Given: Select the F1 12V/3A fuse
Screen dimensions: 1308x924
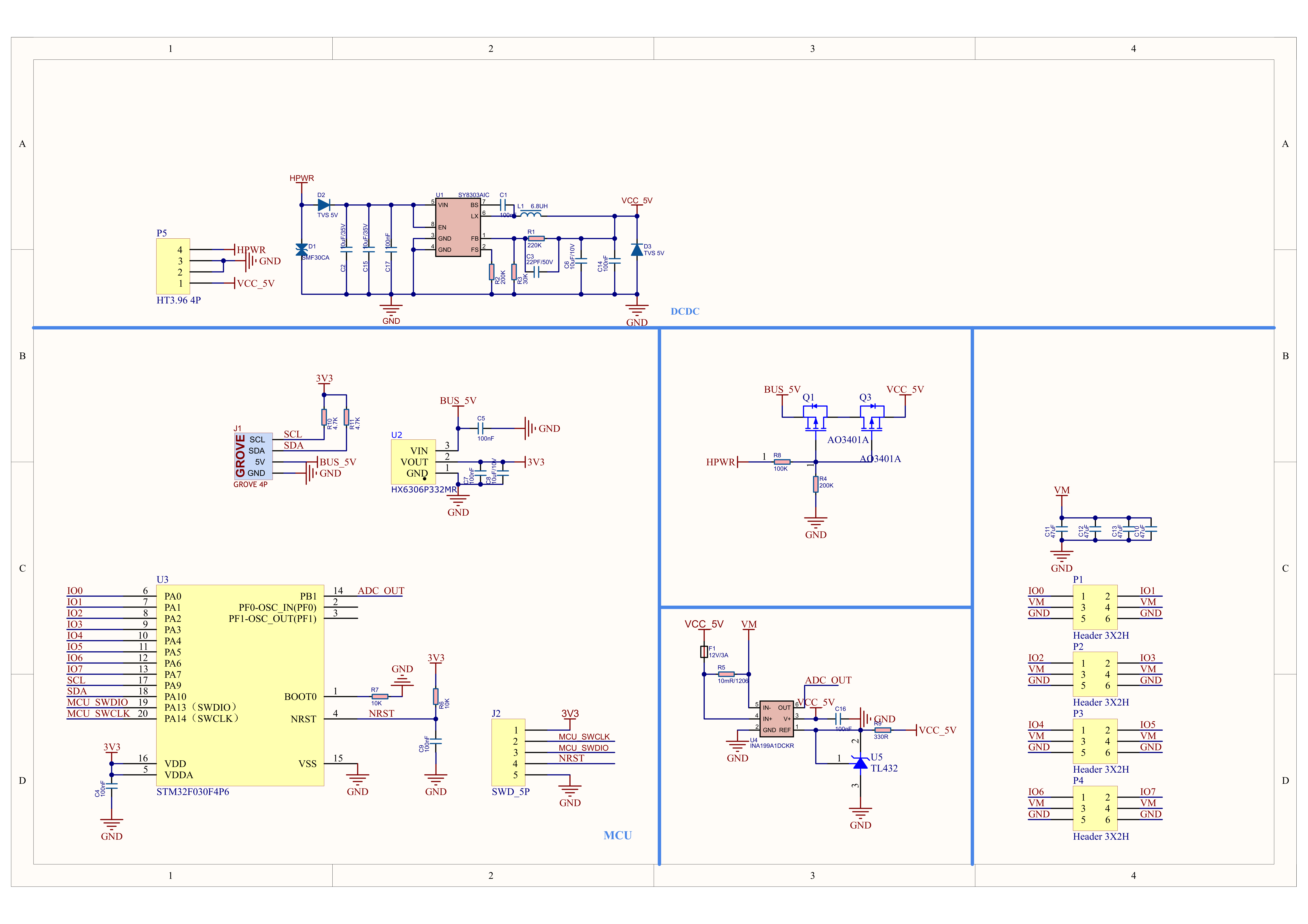Looking at the screenshot, I should click(x=704, y=652).
